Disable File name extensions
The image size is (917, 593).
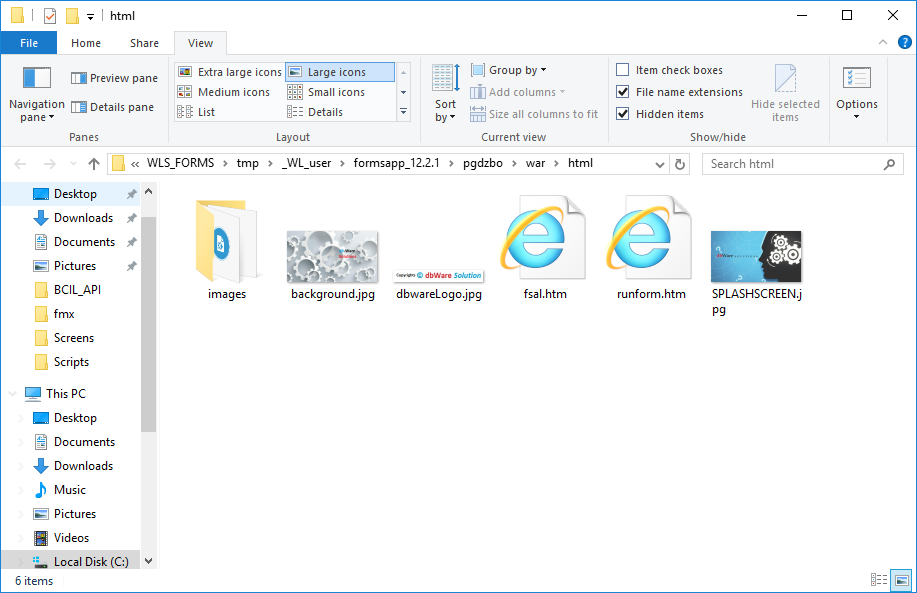[x=622, y=91]
